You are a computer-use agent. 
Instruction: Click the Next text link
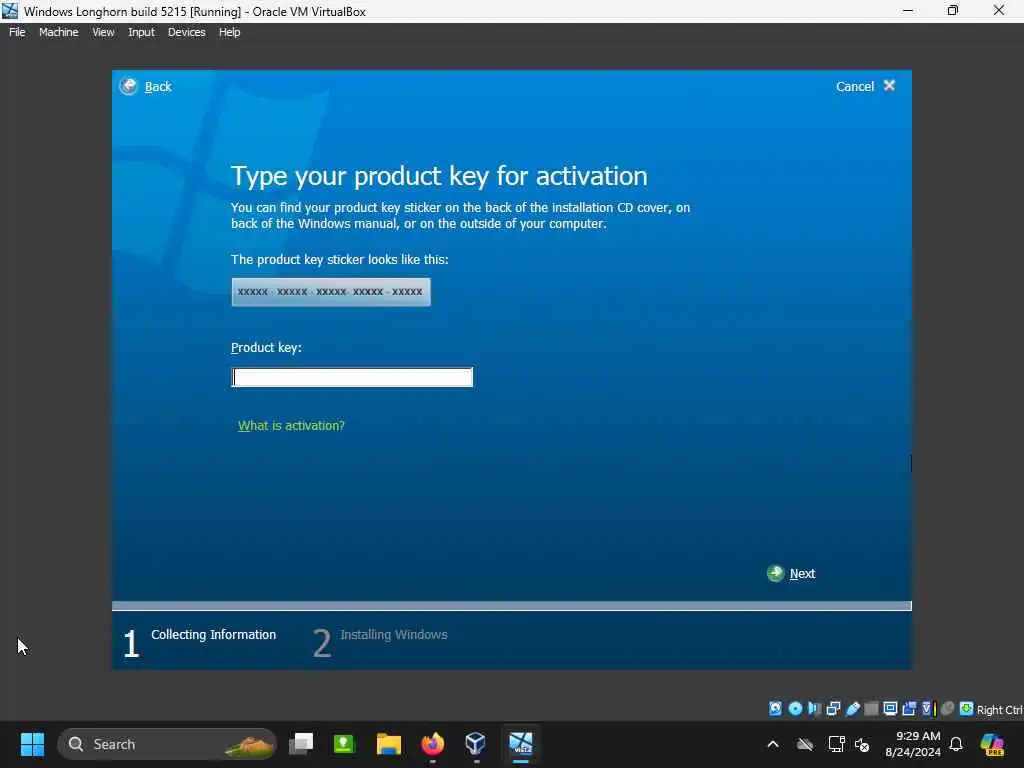(x=802, y=573)
